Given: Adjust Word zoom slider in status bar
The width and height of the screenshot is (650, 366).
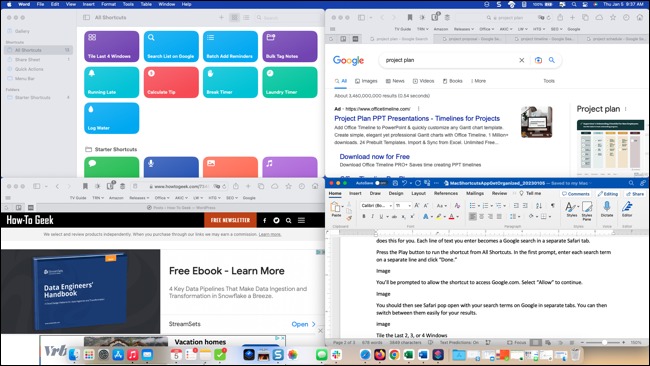Looking at the screenshot, I should coord(605,342).
